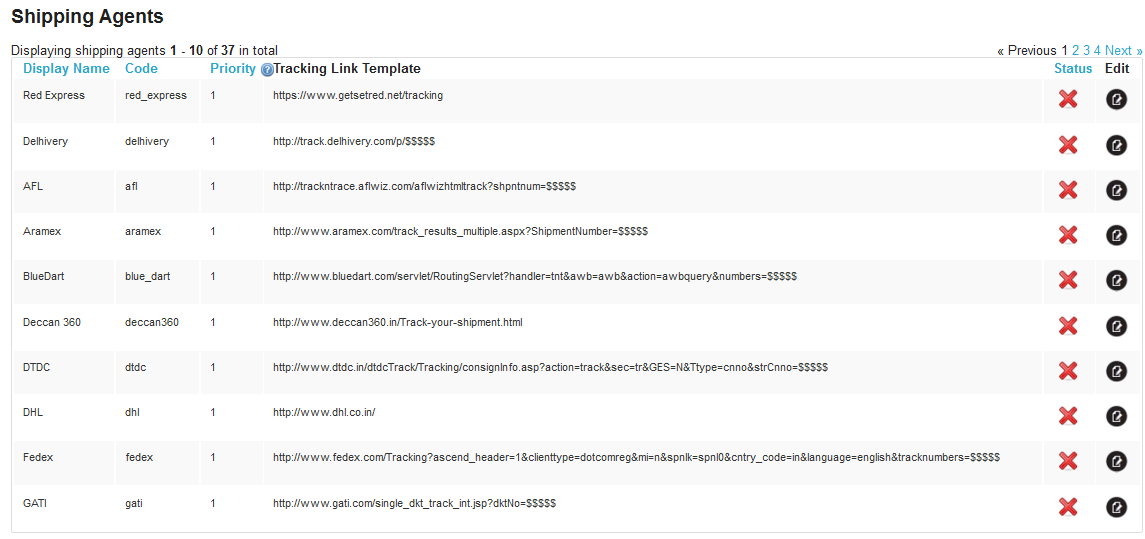Sort by Status column header
The image size is (1145, 539).
click(1073, 69)
